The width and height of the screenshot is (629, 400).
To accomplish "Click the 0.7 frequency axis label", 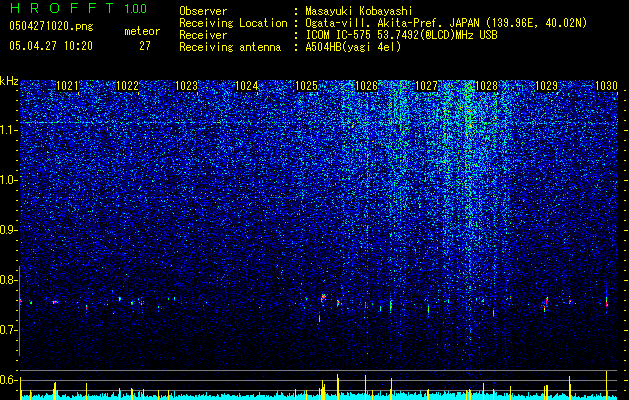I will pos(8,330).
